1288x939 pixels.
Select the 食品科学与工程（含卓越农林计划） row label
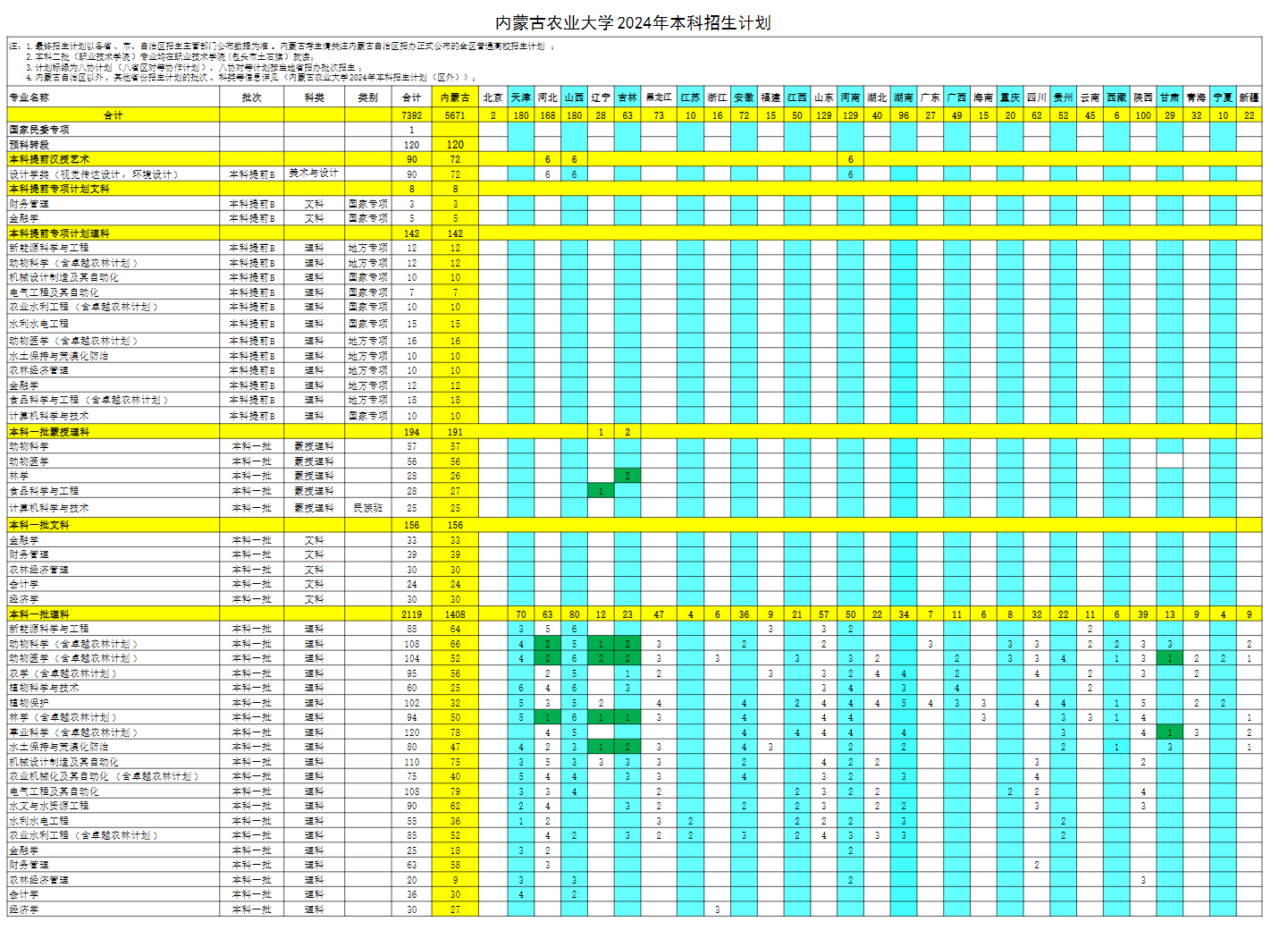pyautogui.click(x=88, y=400)
